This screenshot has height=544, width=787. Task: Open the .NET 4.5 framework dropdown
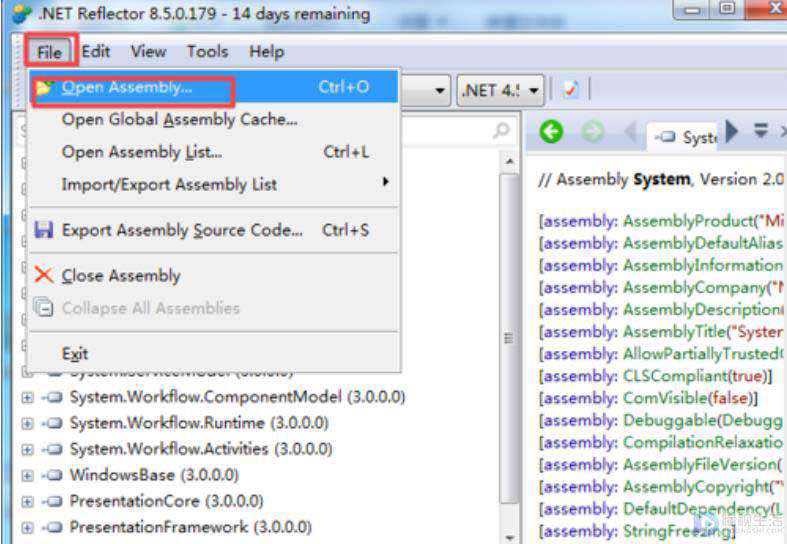point(500,90)
